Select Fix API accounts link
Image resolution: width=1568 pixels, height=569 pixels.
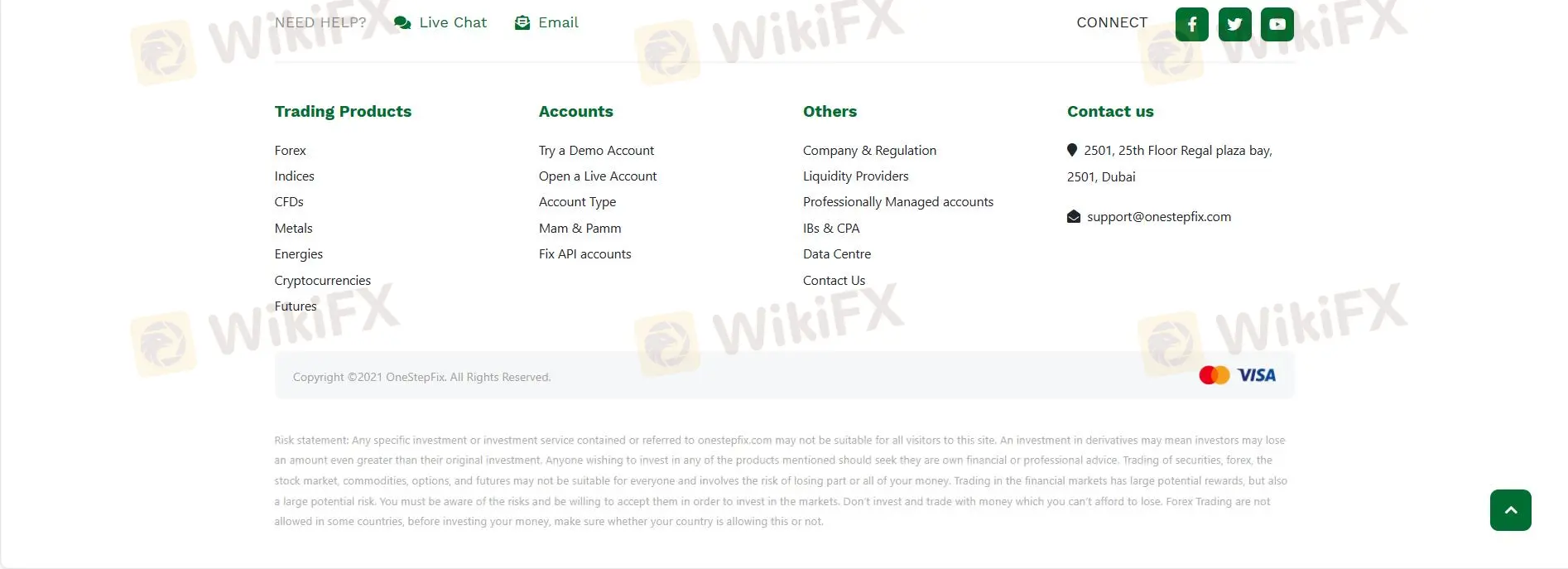tap(584, 254)
